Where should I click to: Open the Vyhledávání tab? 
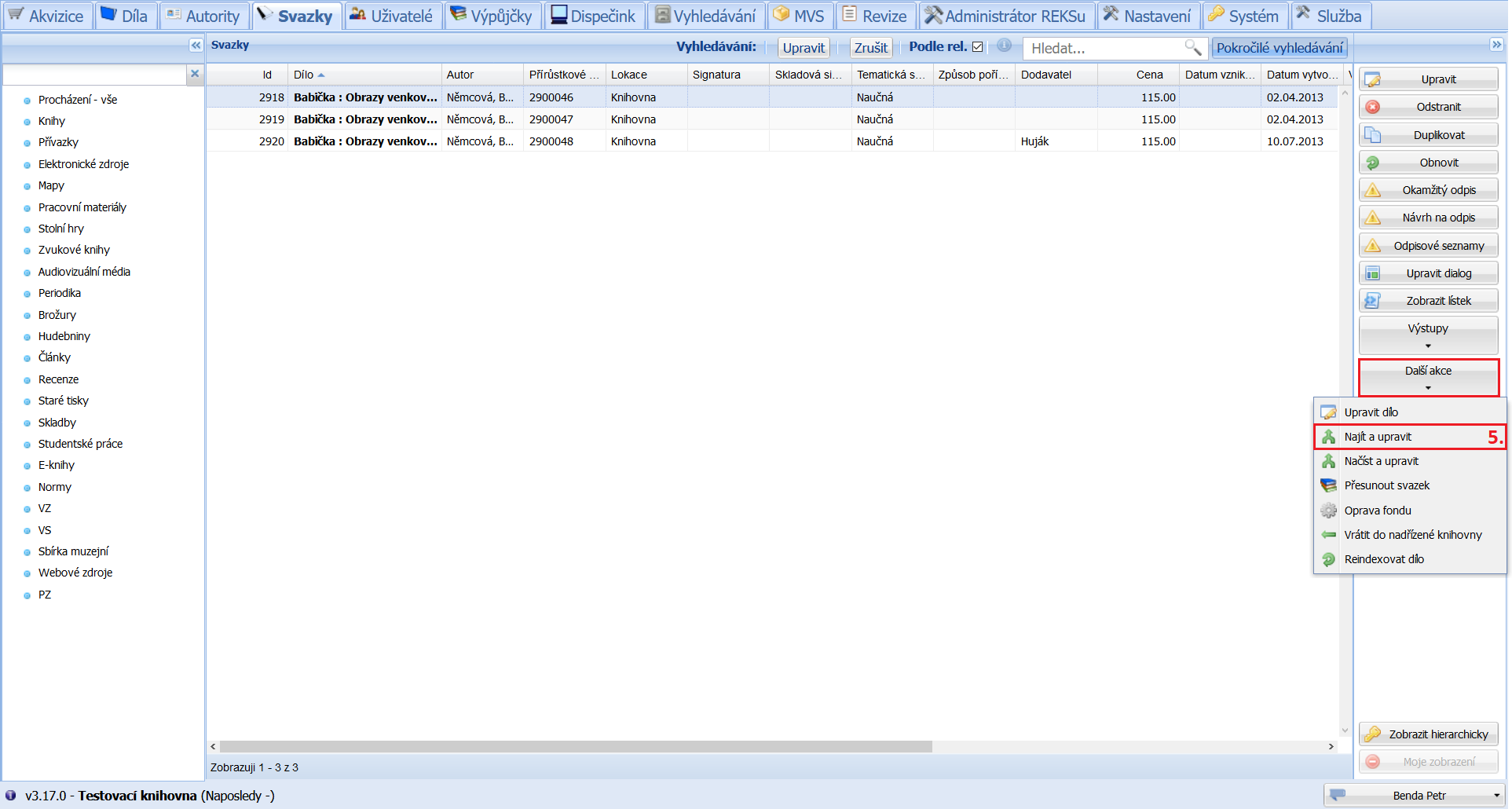(705, 16)
